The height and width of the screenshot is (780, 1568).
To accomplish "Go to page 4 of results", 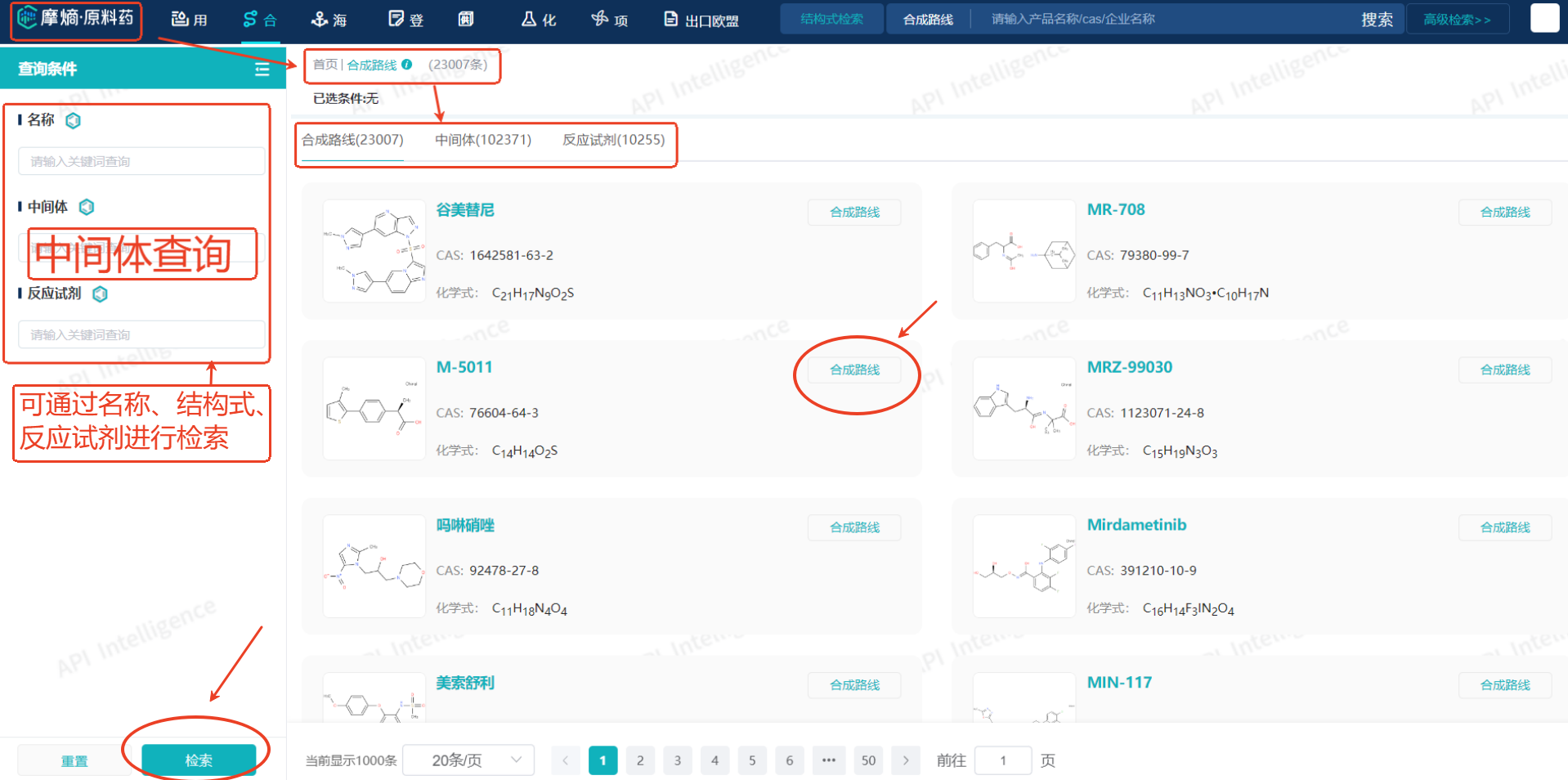I will (715, 760).
